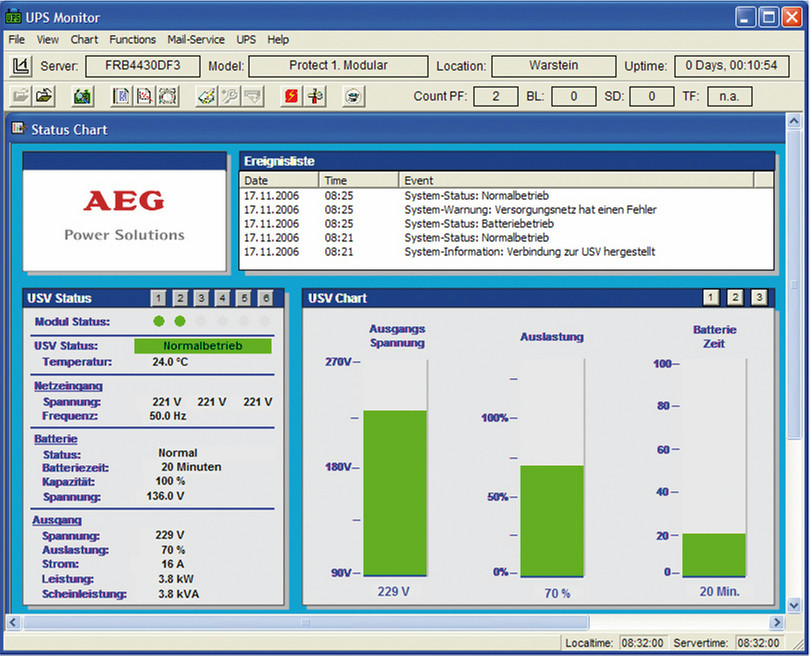Click the Date column header in Ereignisliste
The height and width of the screenshot is (656, 810).
pos(280,180)
